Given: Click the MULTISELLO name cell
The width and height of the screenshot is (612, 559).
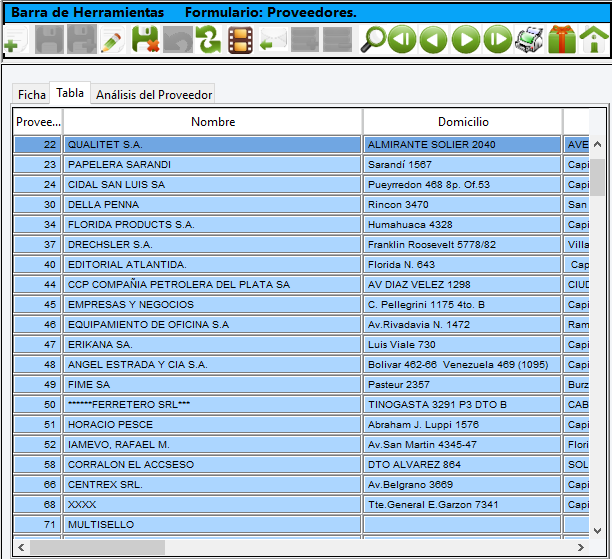Looking at the screenshot, I should tap(212, 524).
